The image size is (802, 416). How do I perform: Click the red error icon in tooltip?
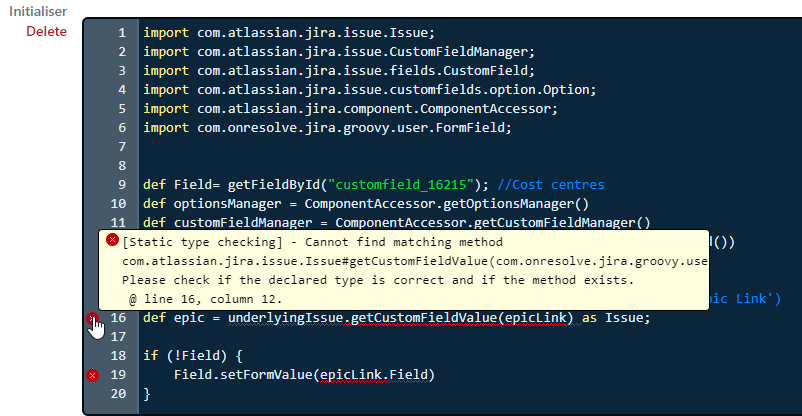113,239
